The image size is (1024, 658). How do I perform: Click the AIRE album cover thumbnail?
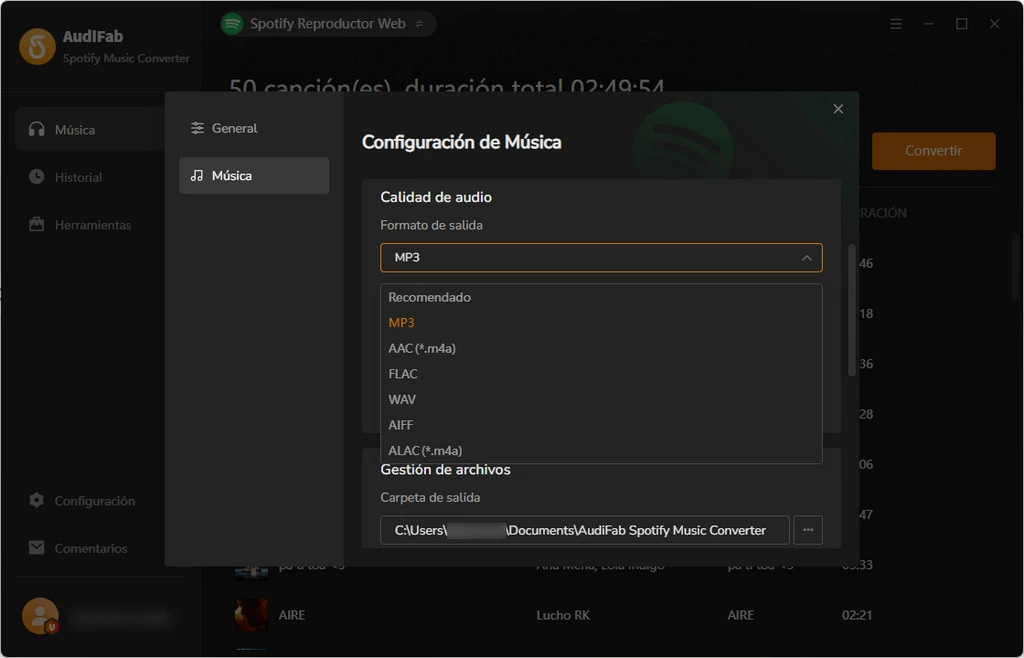(x=251, y=615)
